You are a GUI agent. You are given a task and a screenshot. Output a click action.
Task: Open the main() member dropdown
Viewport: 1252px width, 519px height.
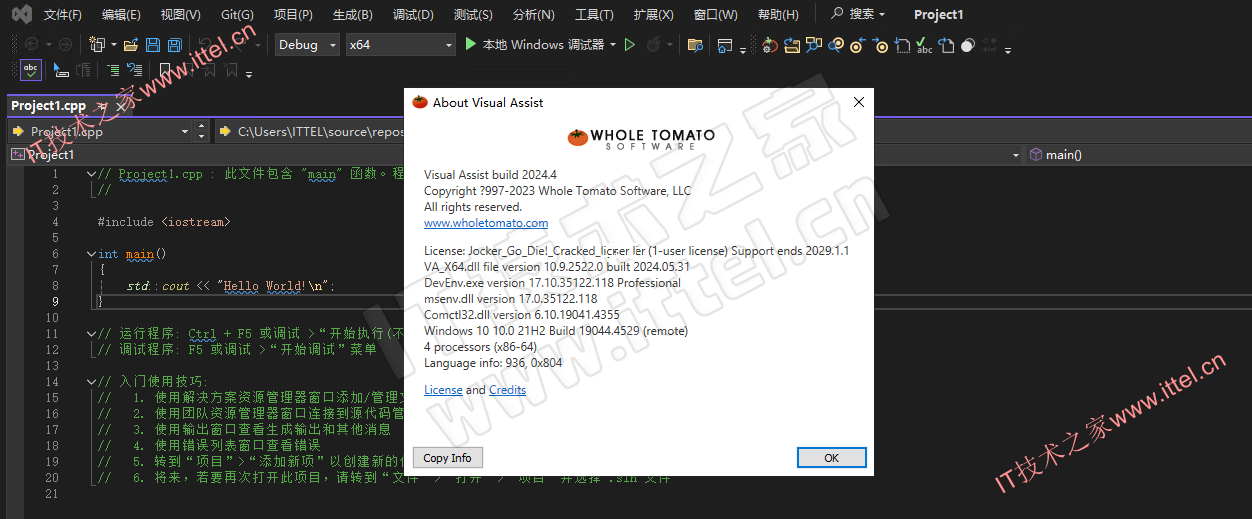pyautogui.click(x=1138, y=154)
